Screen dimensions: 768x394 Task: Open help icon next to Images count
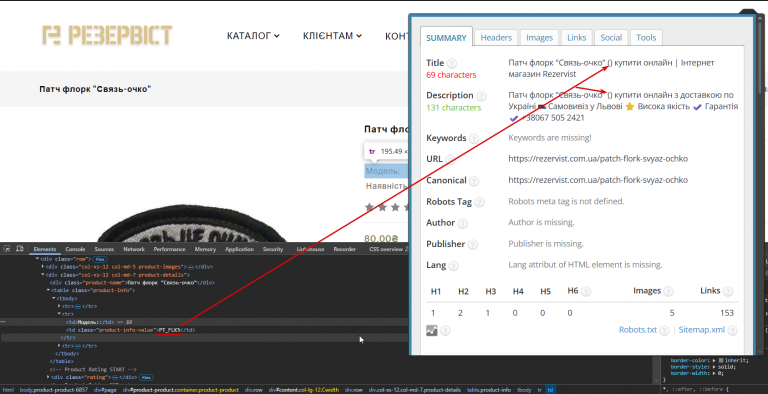coord(669,292)
